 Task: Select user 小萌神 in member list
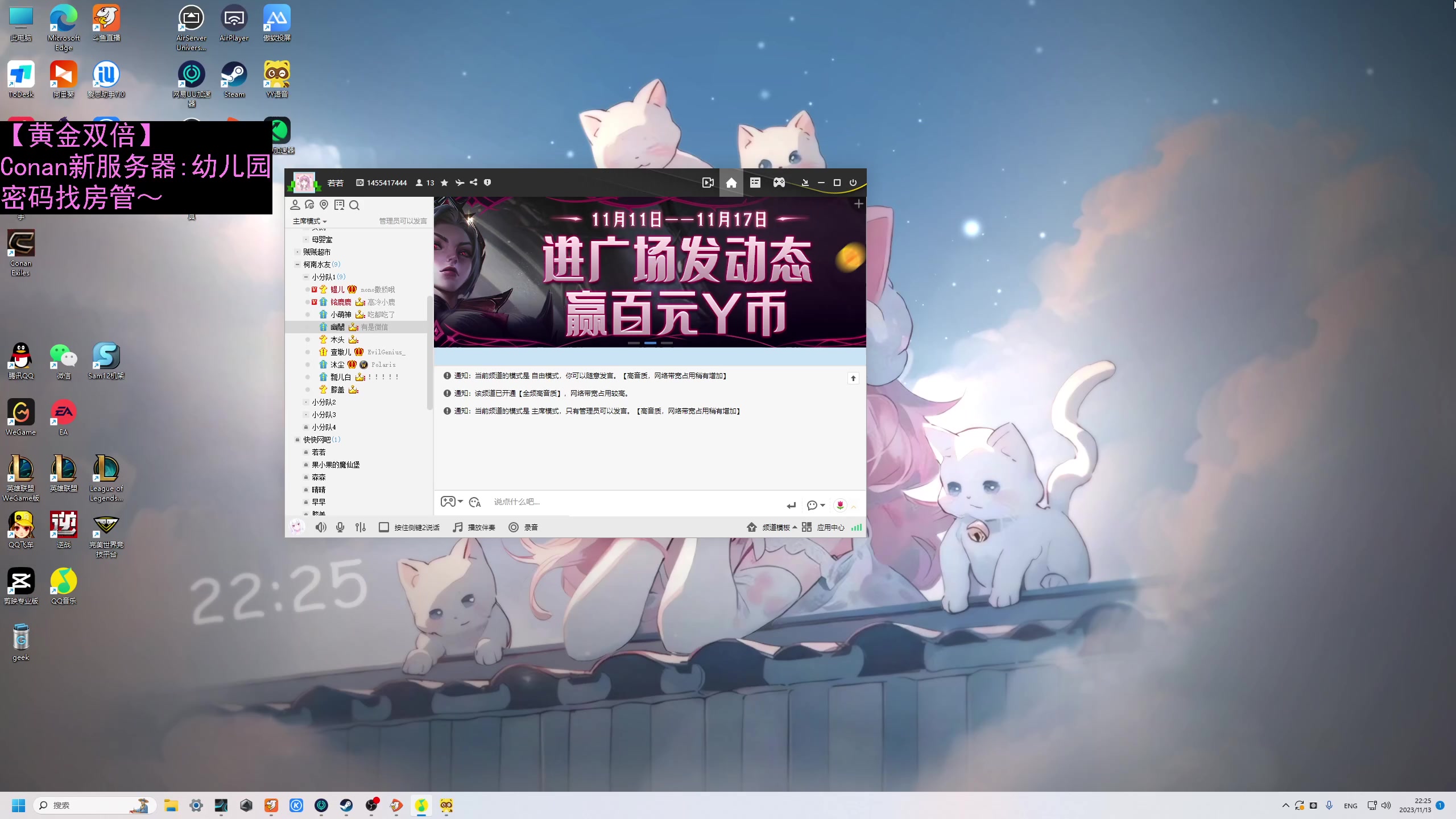tap(341, 315)
